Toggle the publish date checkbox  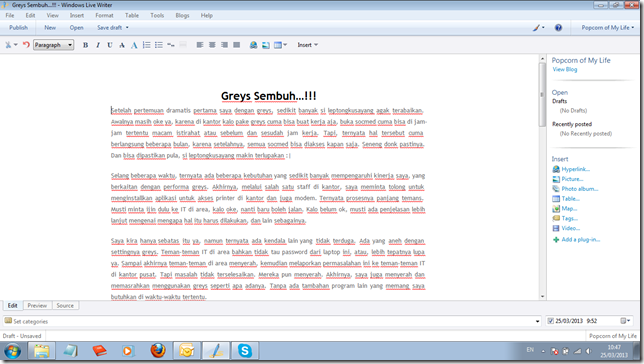click(x=550, y=321)
